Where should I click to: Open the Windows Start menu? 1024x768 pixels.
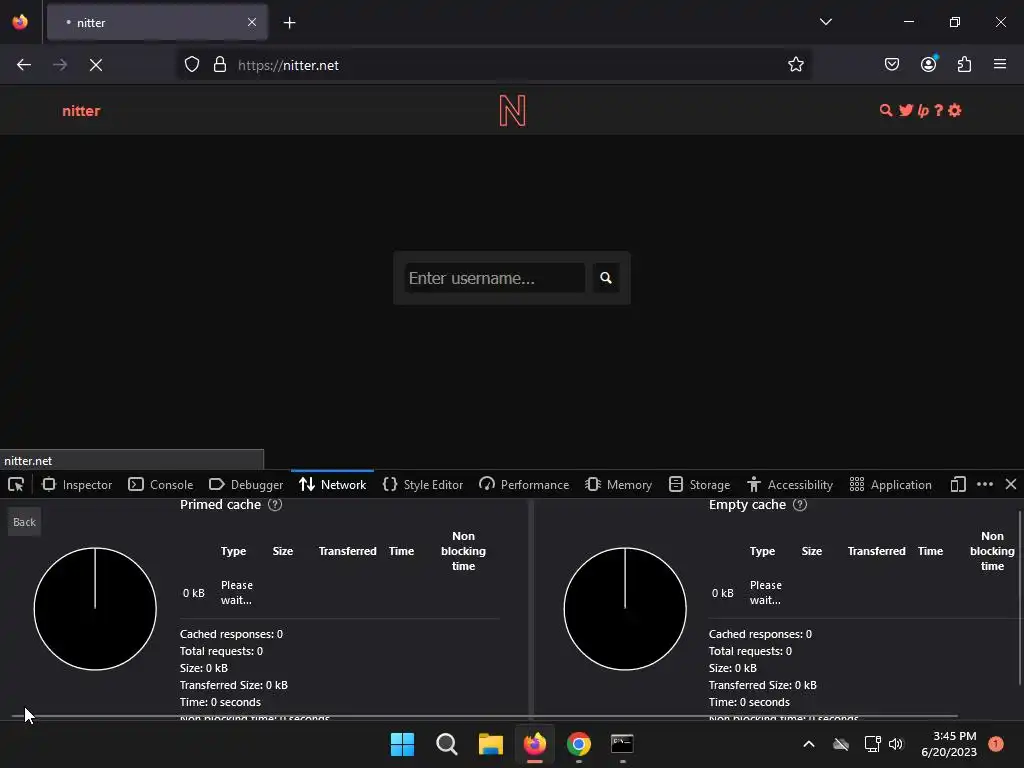(402, 744)
